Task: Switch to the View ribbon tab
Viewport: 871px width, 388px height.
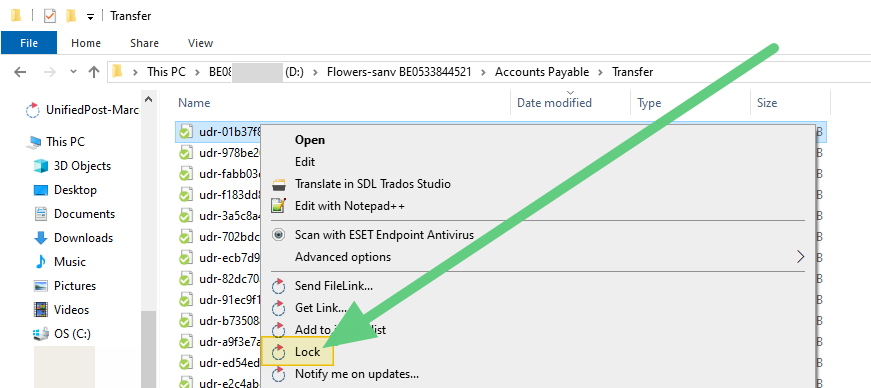Action: click(x=201, y=43)
